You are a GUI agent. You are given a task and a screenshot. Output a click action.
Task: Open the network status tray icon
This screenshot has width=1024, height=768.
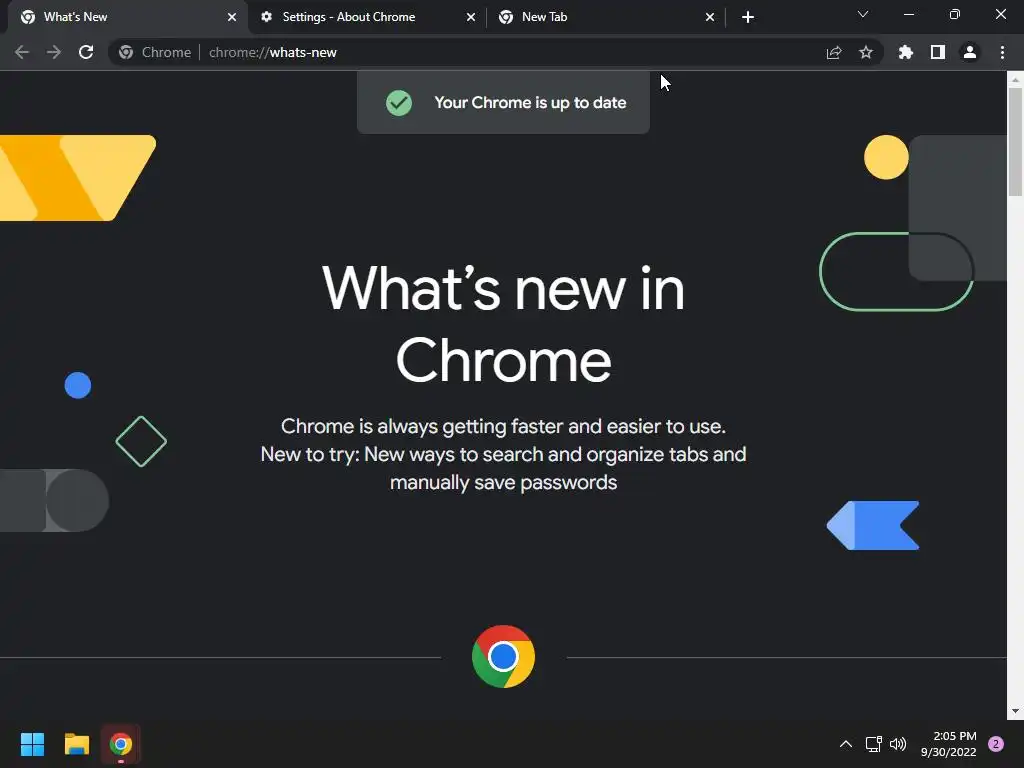[x=874, y=744]
